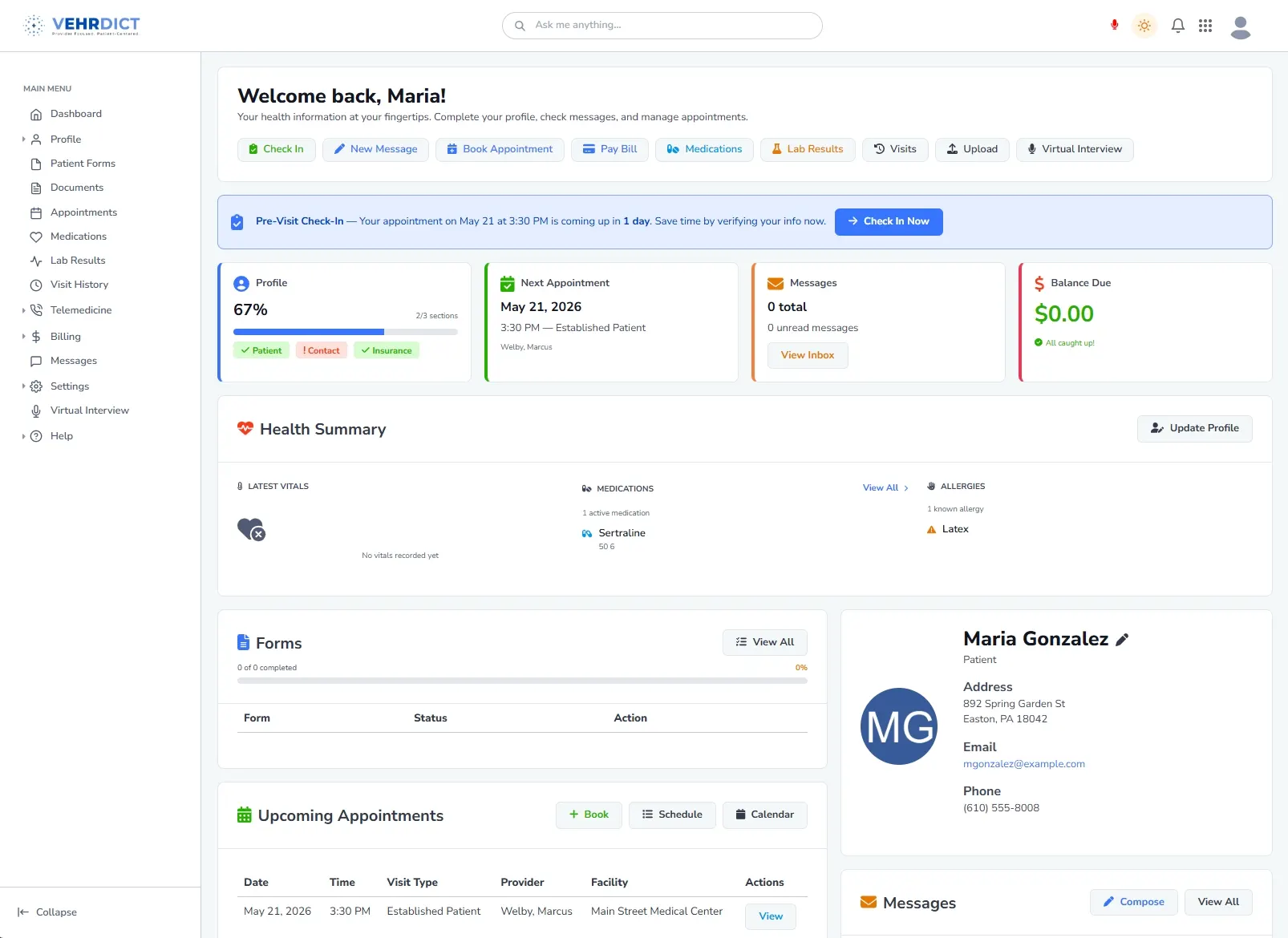Click the Check In Now button
Image resolution: width=1288 pixels, height=938 pixels.
coord(889,222)
